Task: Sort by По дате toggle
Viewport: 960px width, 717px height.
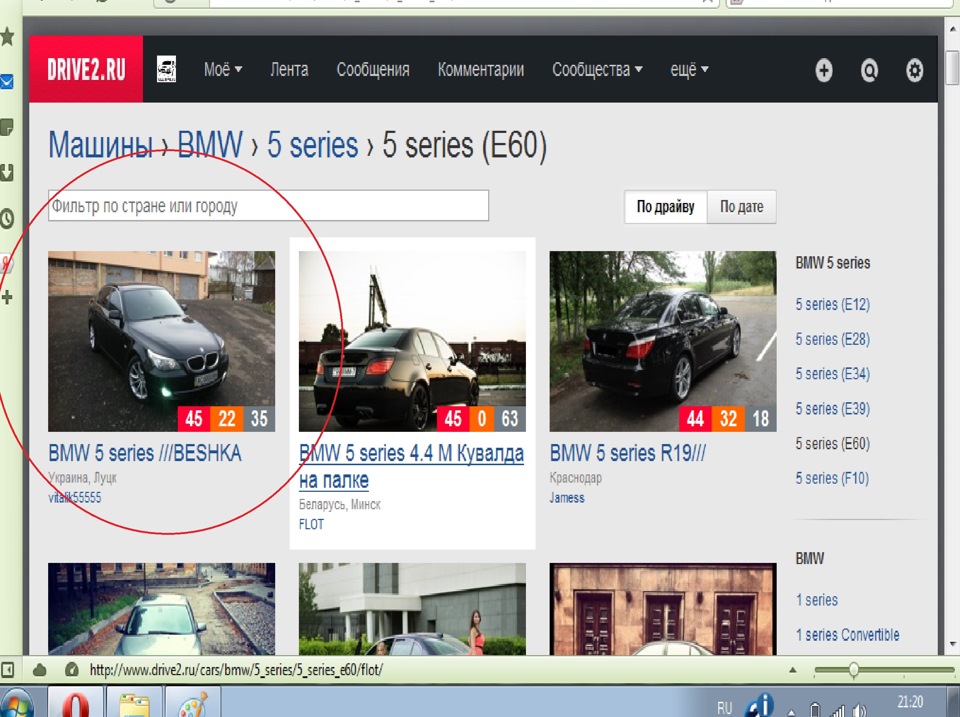Action: (x=741, y=206)
